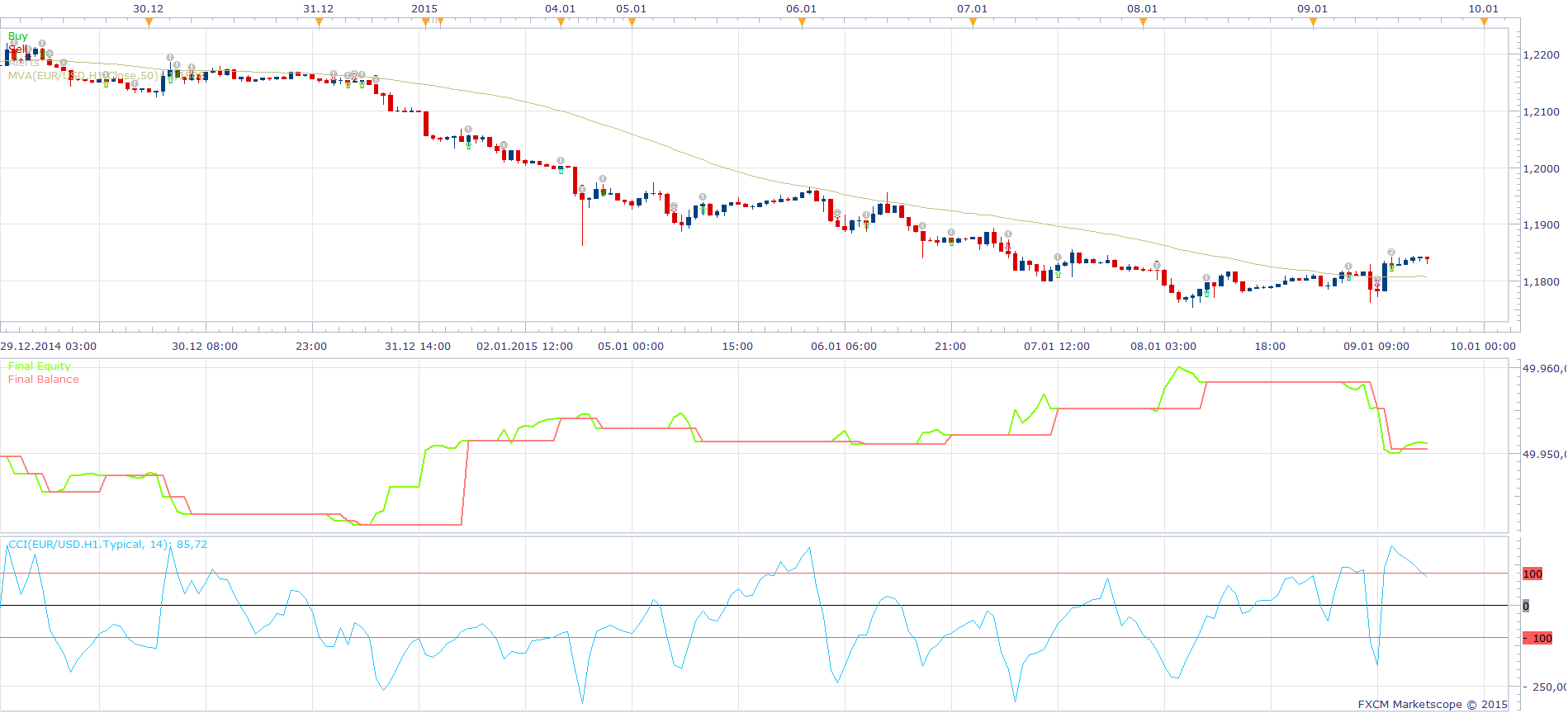Click the 1,2200 price axis label

pos(1541,55)
